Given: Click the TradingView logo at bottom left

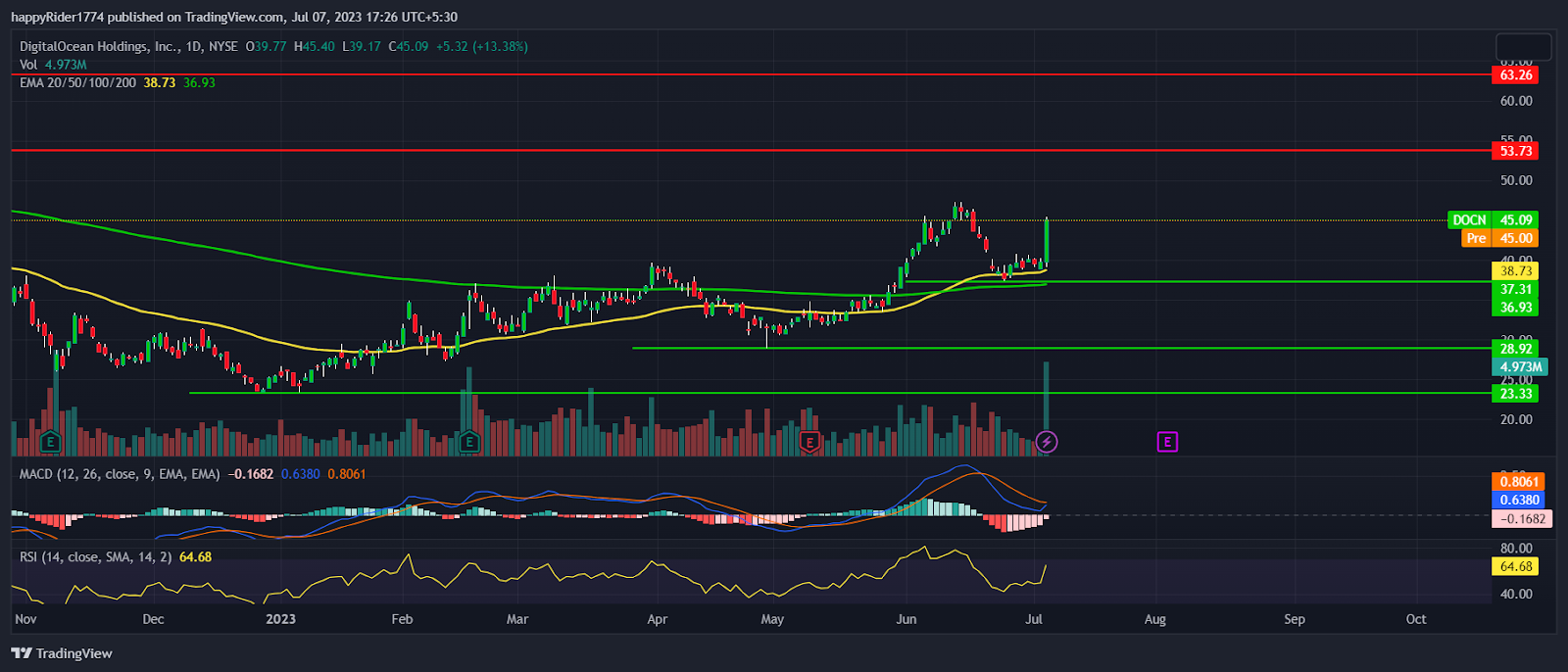Looking at the screenshot, I should pos(62,653).
